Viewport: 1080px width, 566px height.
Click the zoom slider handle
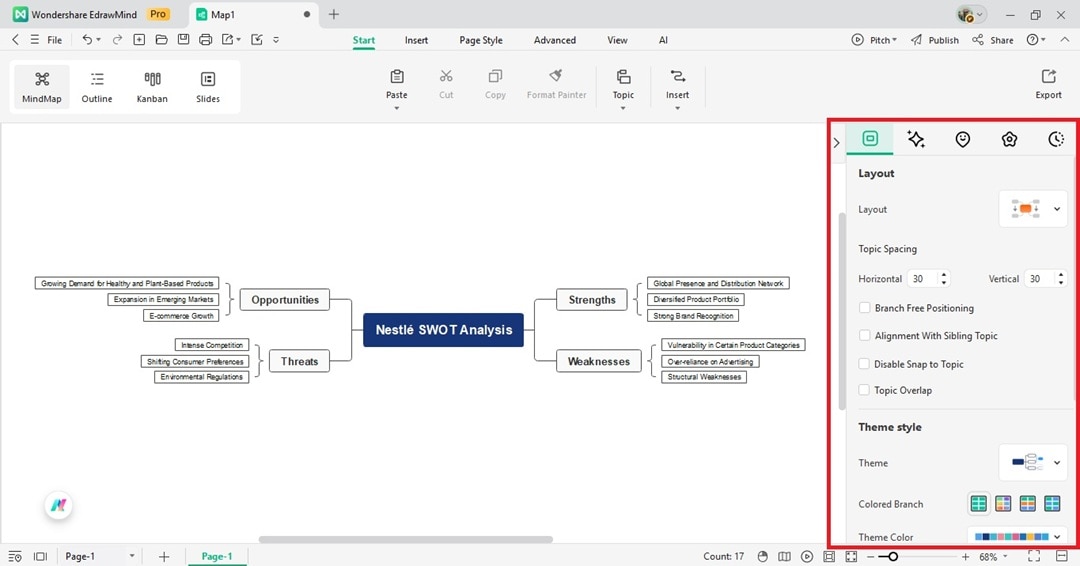(x=893, y=556)
